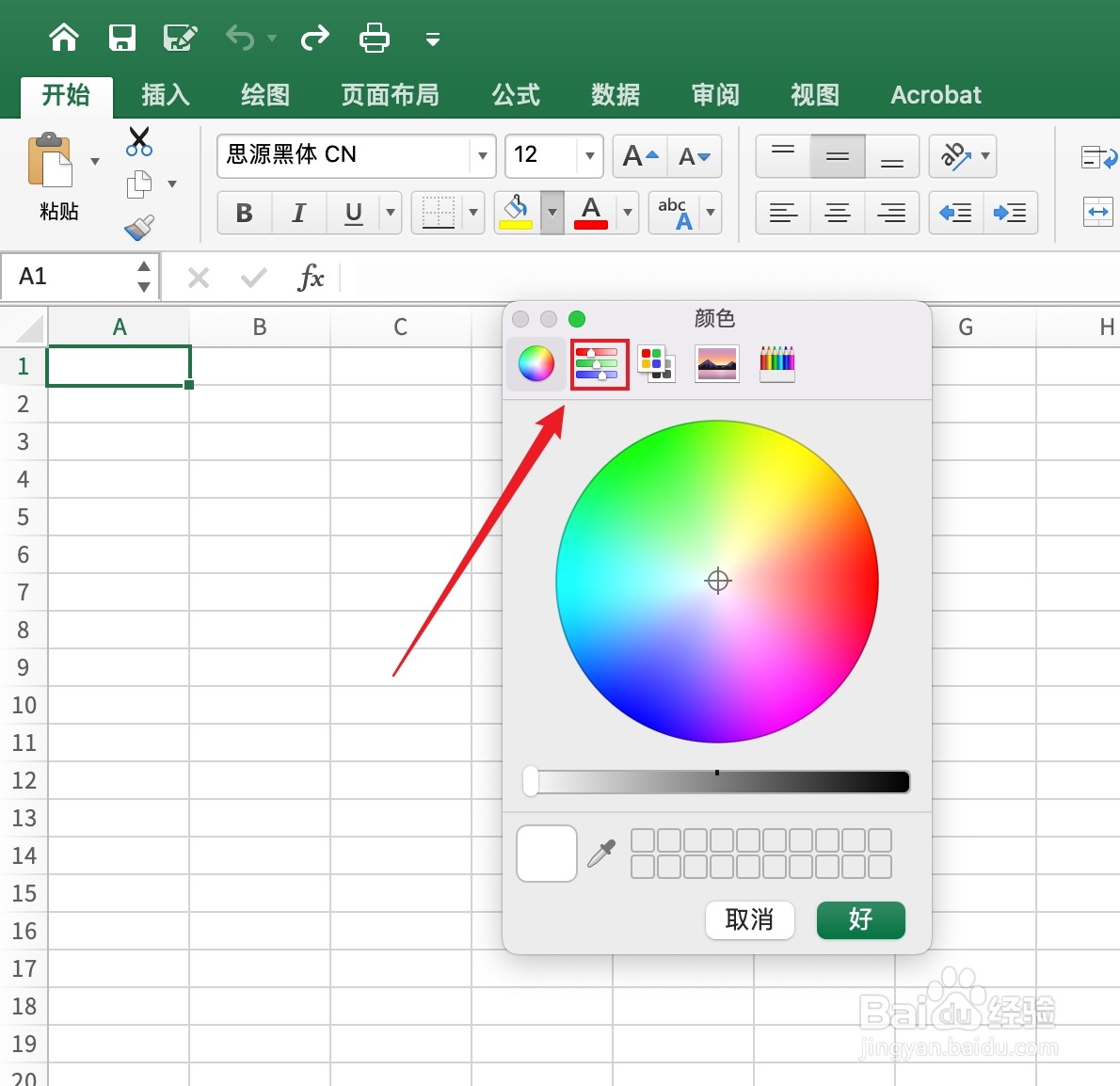Open fill color dropdown arrow
Image resolution: width=1120 pixels, height=1086 pixels.
[552, 212]
